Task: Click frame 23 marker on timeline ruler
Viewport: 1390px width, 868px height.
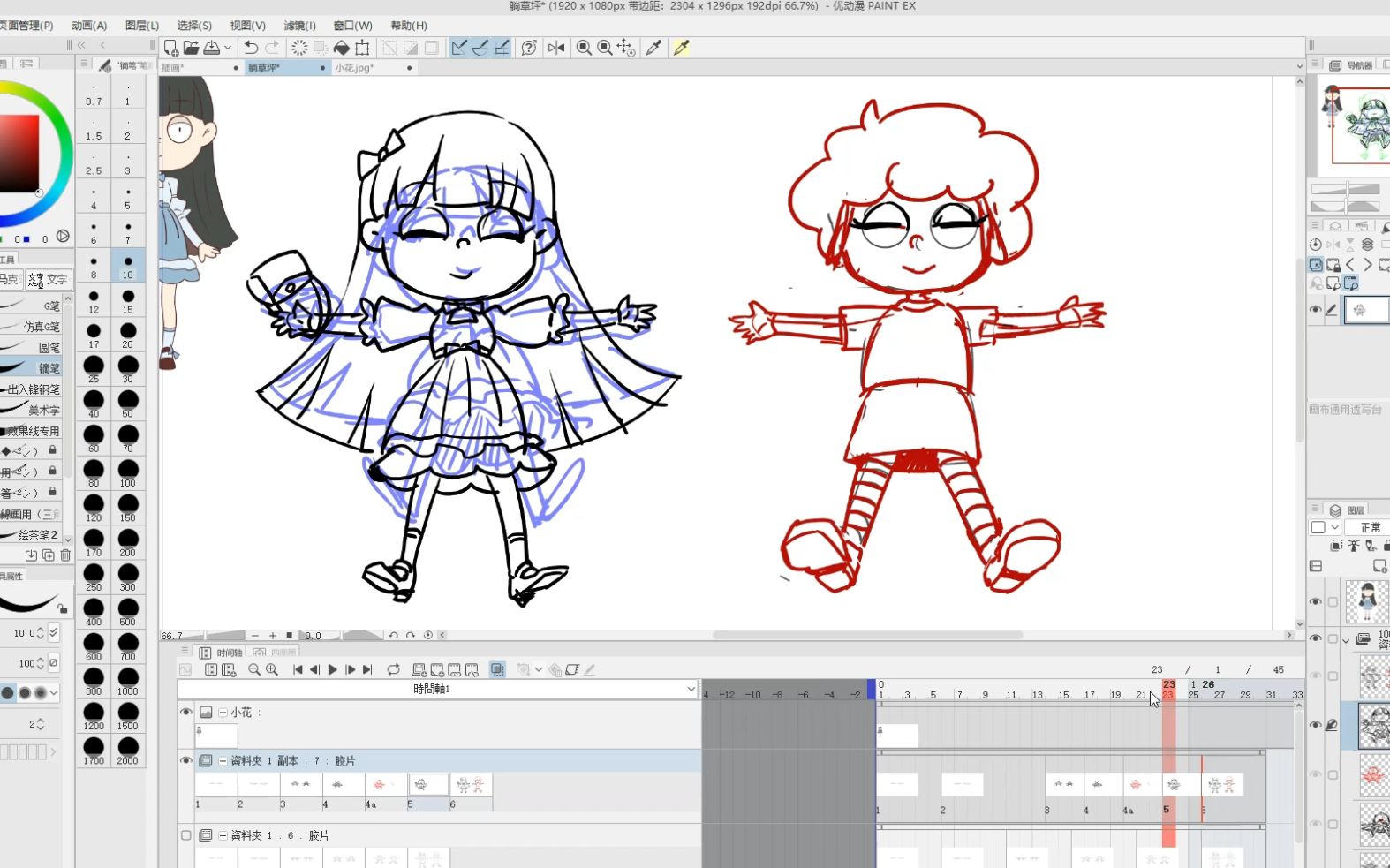Action: 1168,690
